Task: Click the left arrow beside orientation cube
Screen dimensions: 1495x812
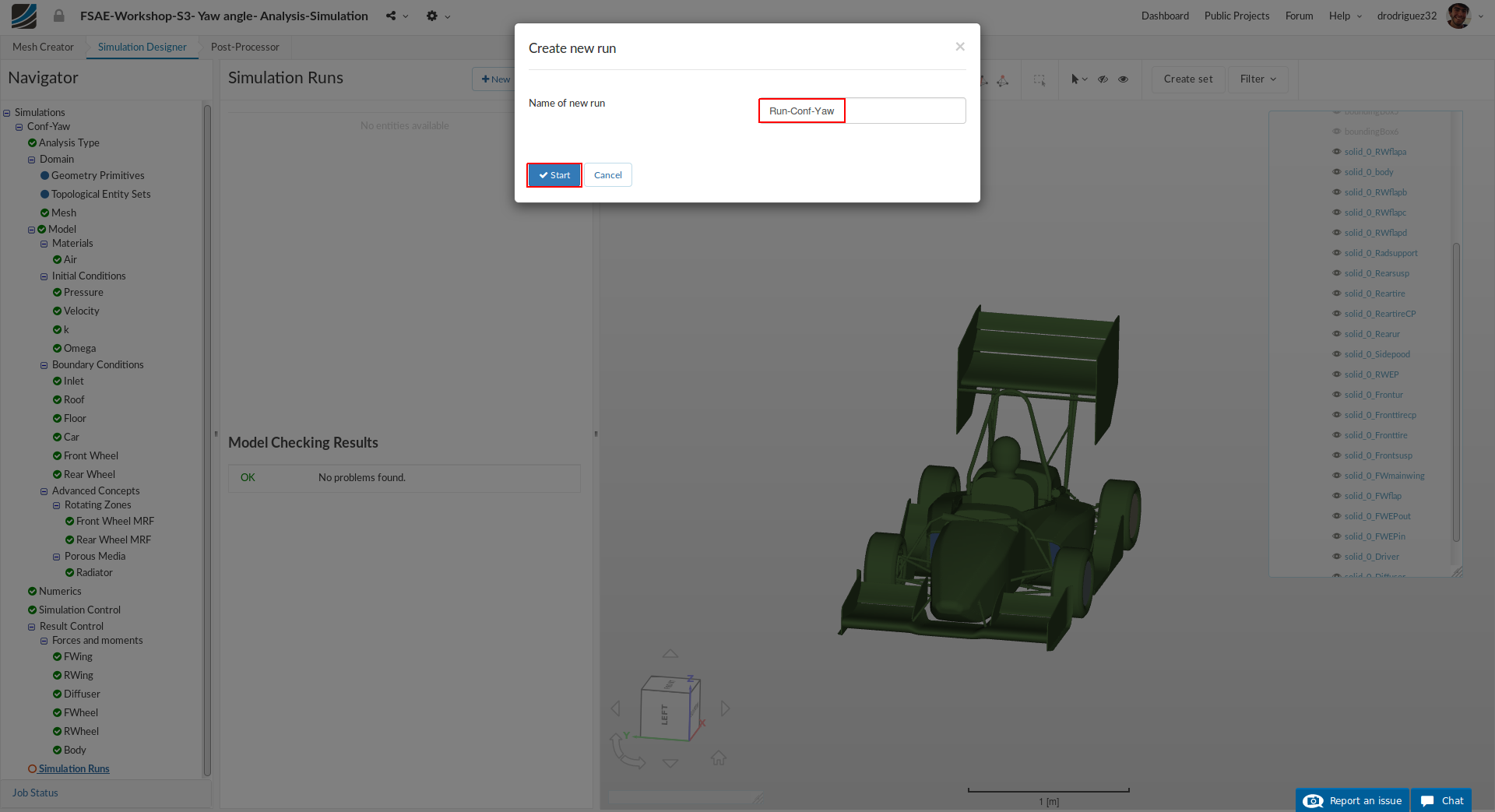Action: tap(616, 708)
